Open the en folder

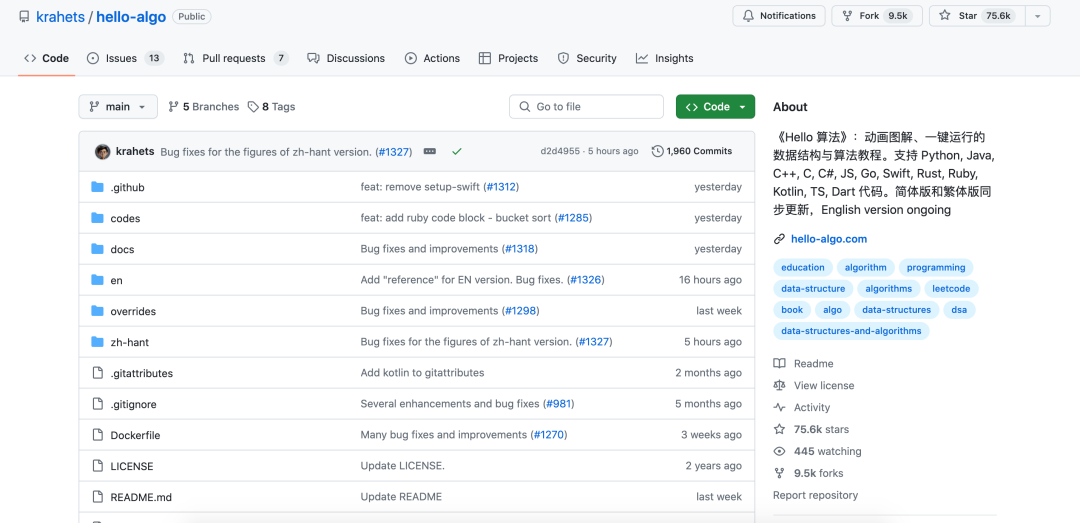[x=116, y=280]
